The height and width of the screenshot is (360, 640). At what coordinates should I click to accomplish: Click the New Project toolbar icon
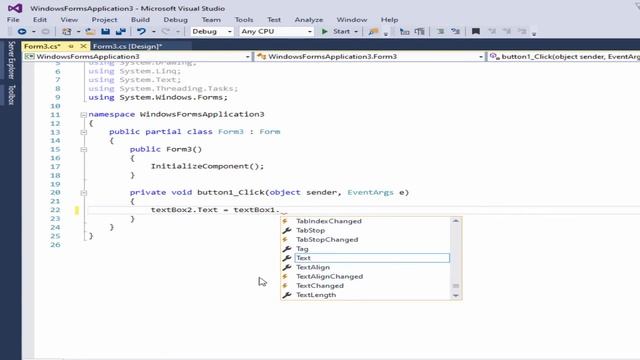67,31
